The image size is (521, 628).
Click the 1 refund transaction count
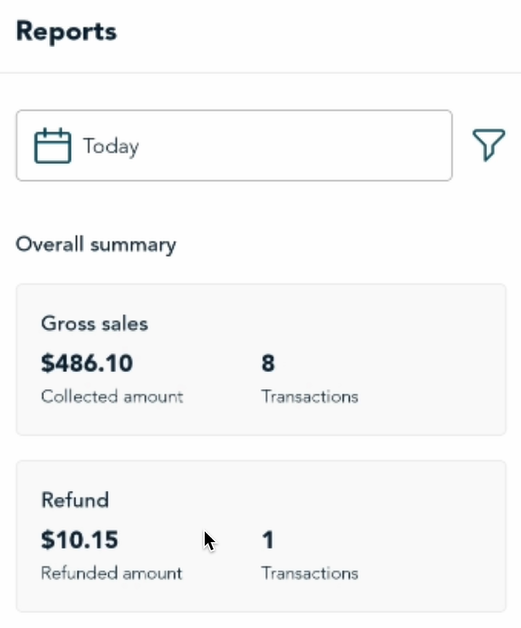[x=268, y=539]
